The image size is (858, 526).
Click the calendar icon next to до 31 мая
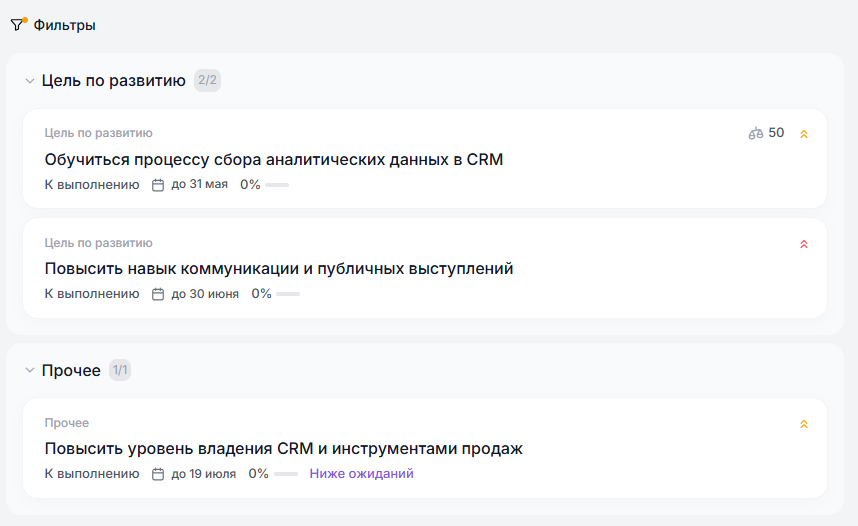tap(158, 185)
